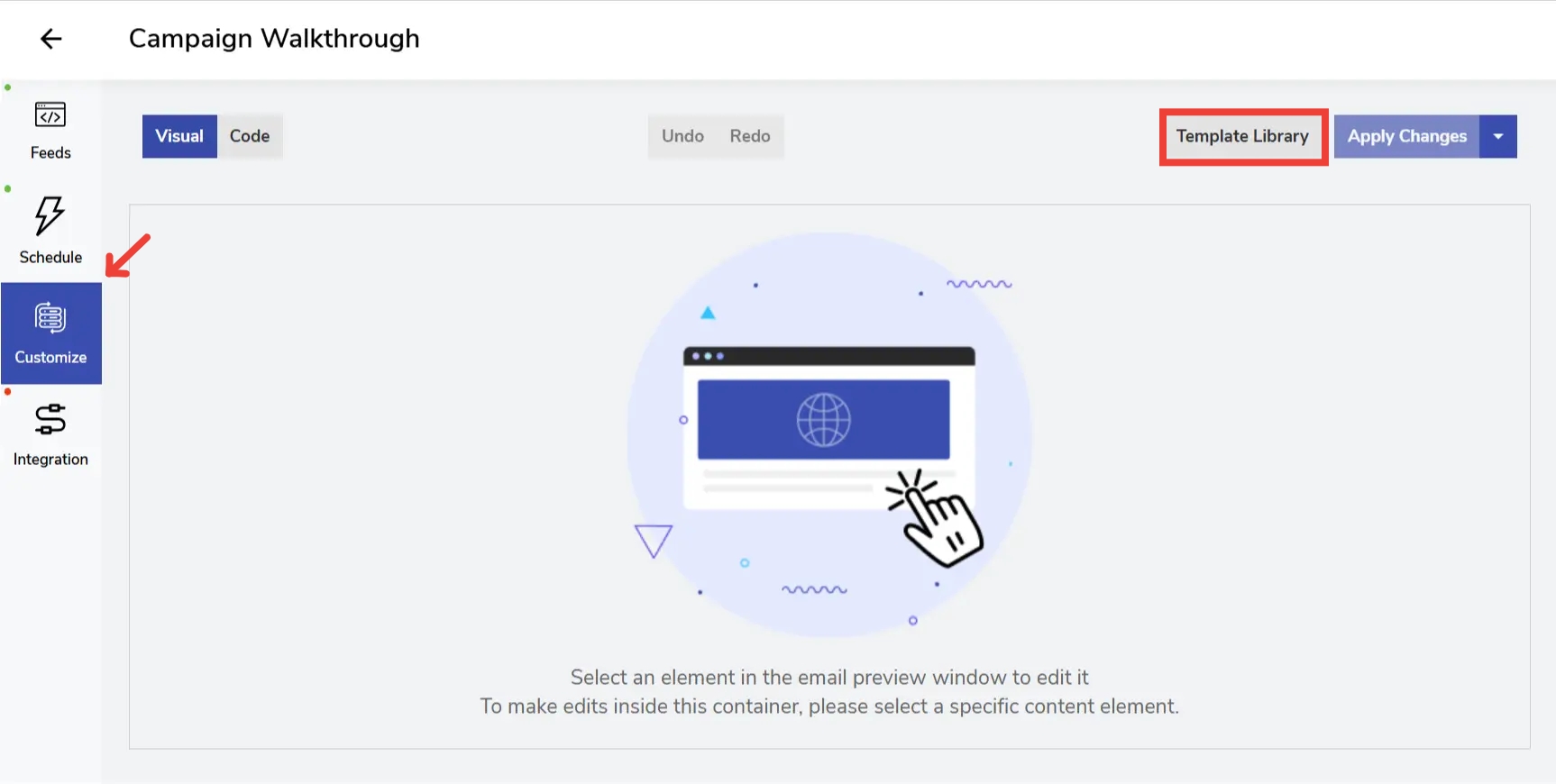Click the Customize sidebar icon
This screenshot has width=1556, height=784.
coord(50,319)
